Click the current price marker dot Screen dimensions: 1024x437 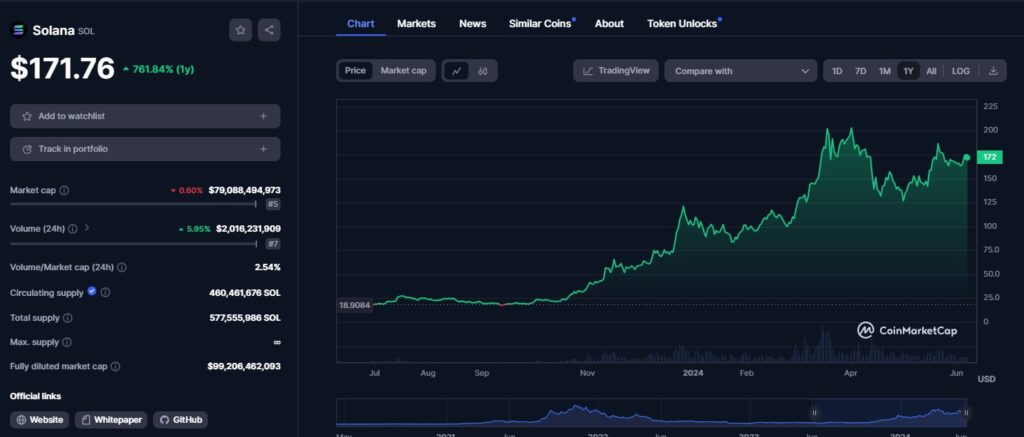(967, 157)
